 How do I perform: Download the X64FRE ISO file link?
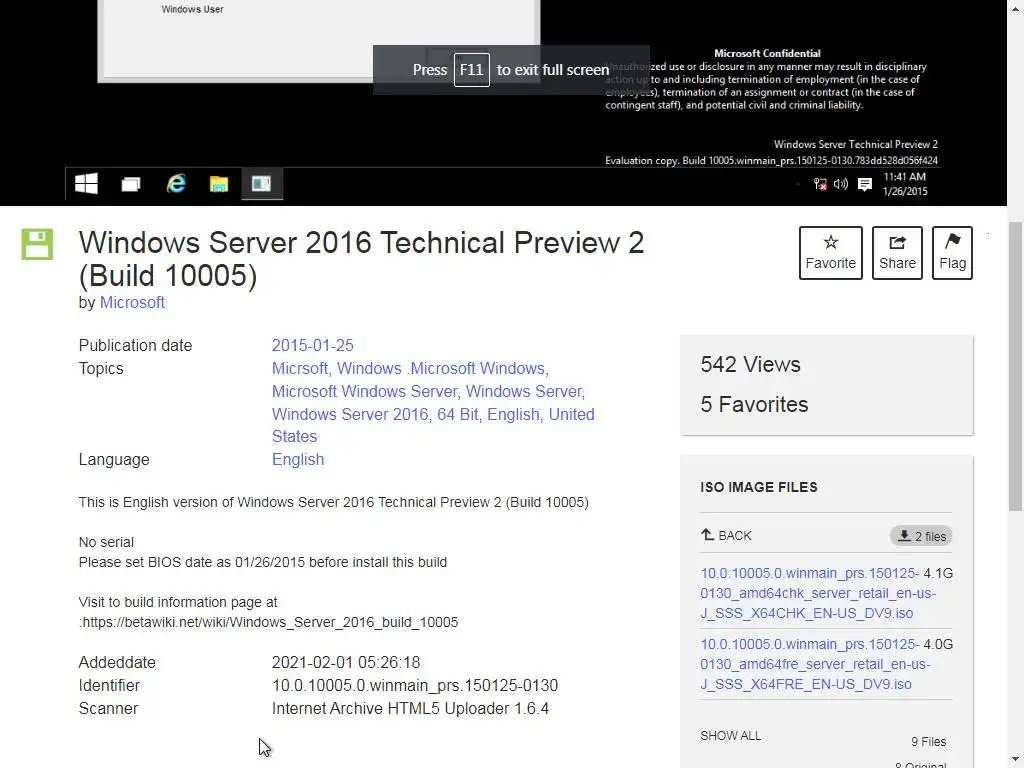click(x=818, y=664)
